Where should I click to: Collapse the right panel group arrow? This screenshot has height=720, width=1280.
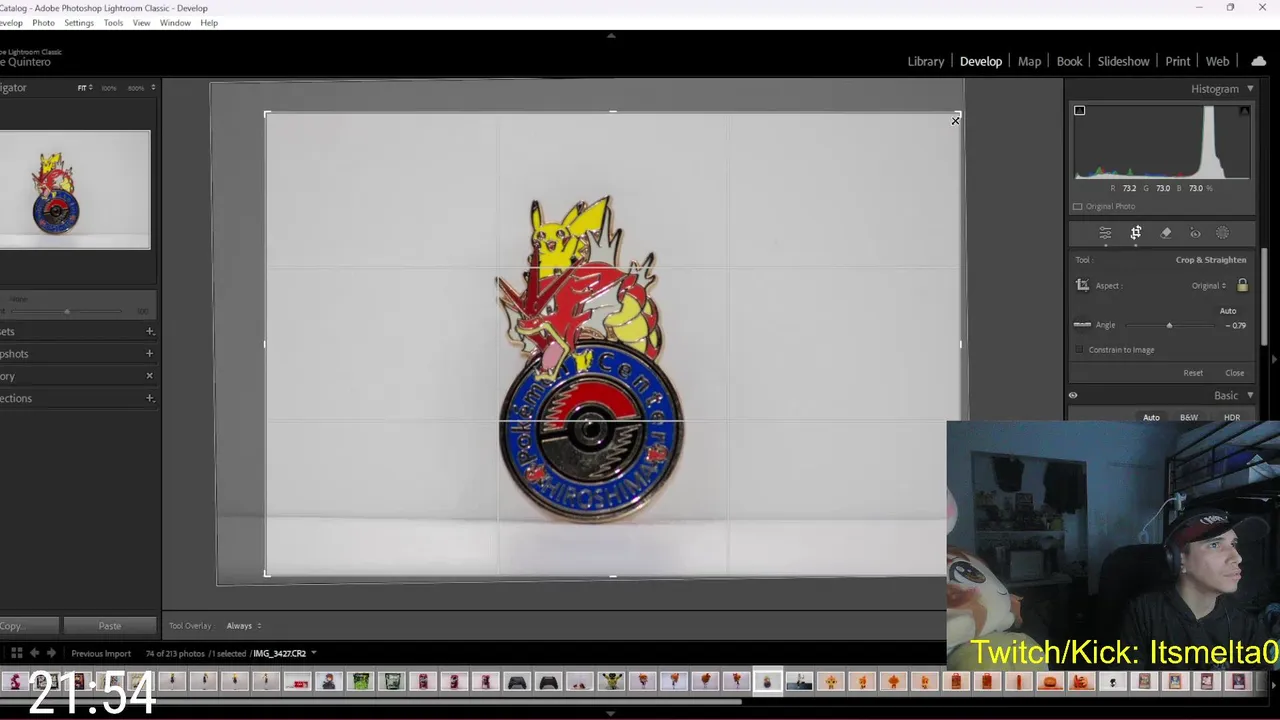[x=1275, y=359]
